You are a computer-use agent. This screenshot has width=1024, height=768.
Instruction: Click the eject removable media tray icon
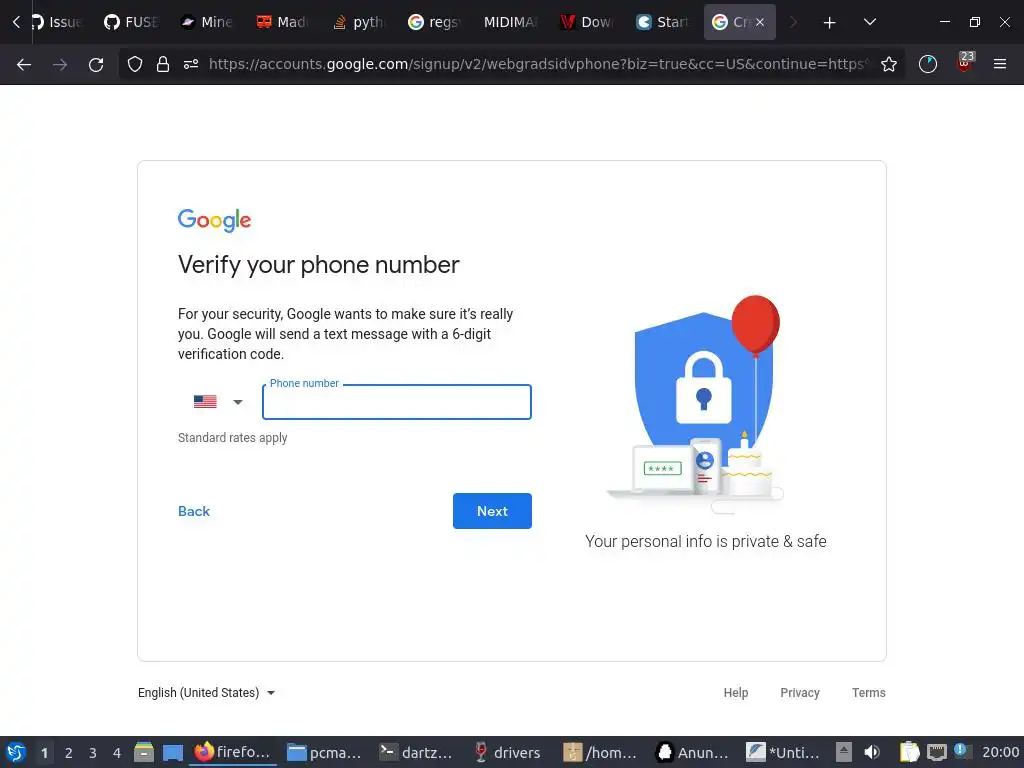[x=844, y=752]
